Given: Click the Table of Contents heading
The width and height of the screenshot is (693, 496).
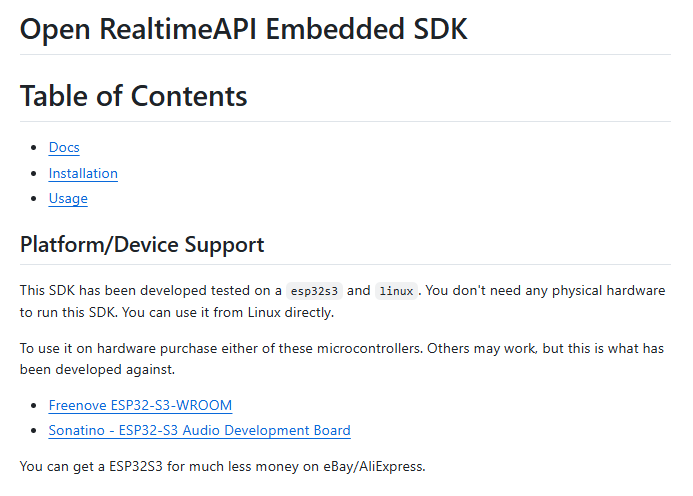Looking at the screenshot, I should point(133,96).
